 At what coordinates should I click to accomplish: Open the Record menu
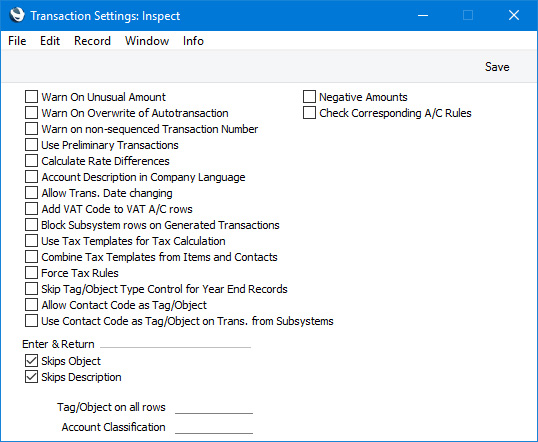(92, 41)
